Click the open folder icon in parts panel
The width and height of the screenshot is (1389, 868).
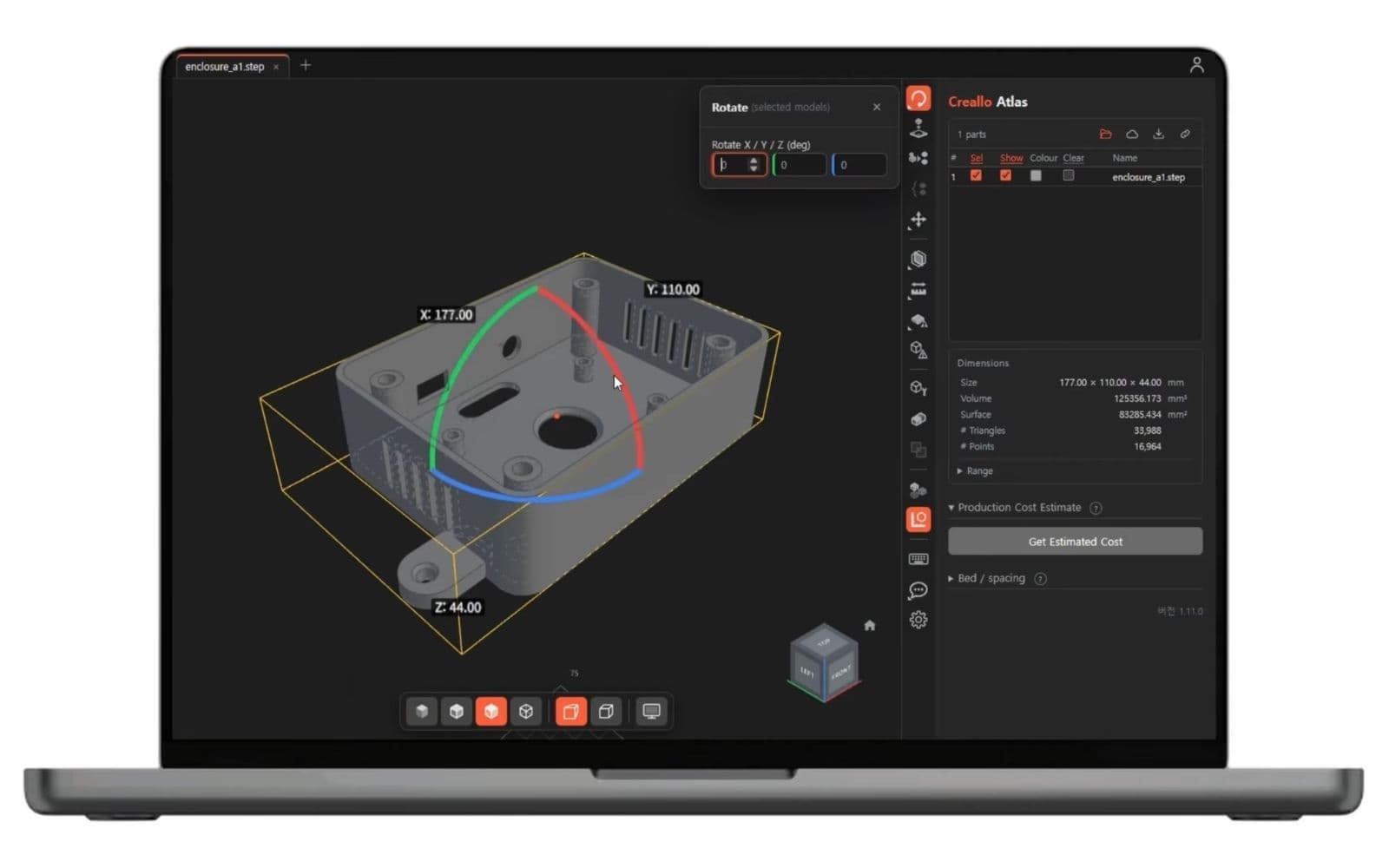pyautogui.click(x=1105, y=134)
